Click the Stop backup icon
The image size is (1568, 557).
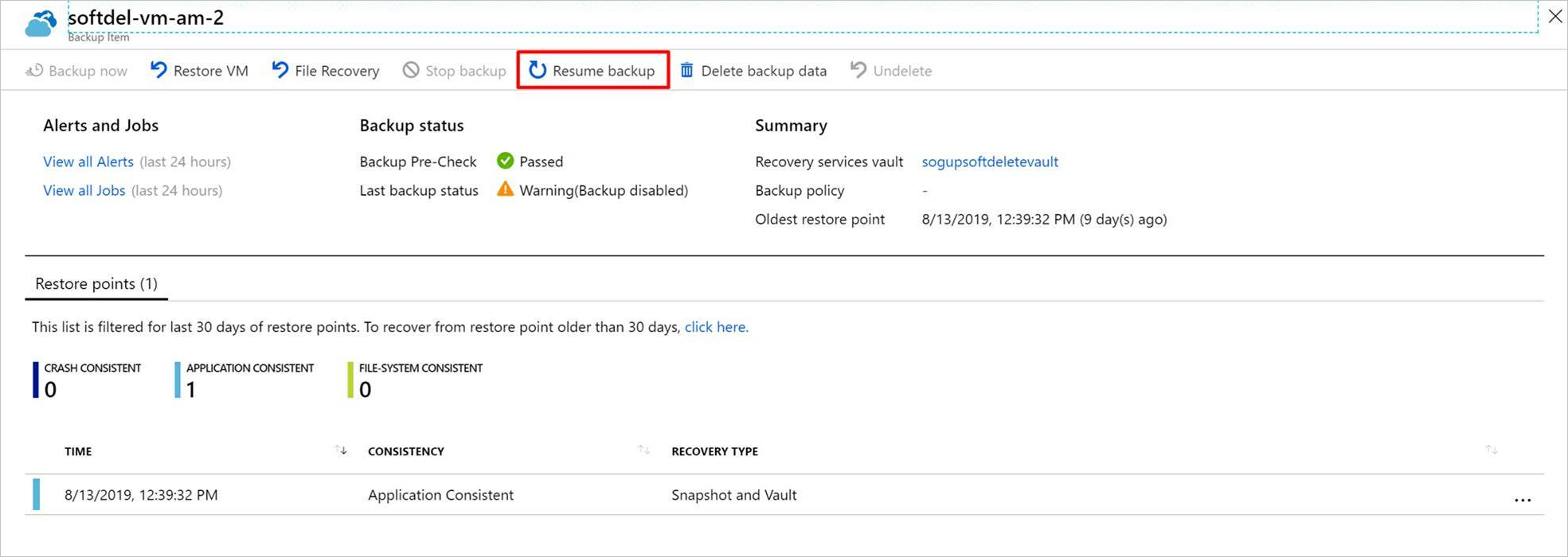(411, 70)
